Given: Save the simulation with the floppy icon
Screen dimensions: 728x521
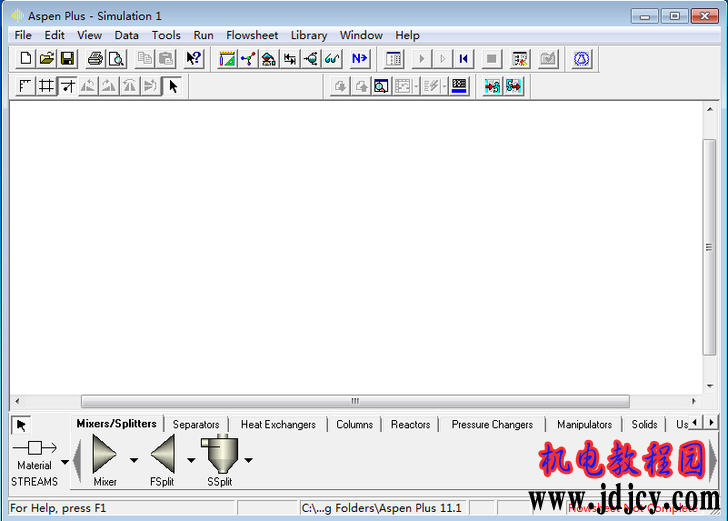Looking at the screenshot, I should pyautogui.click(x=68, y=59).
